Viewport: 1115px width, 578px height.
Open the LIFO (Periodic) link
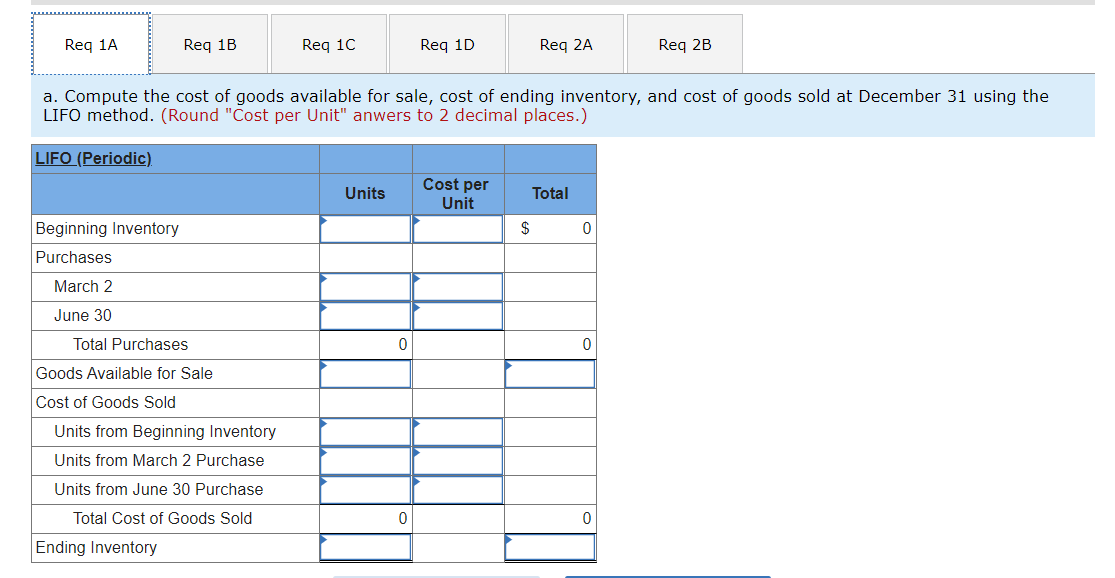coord(90,158)
